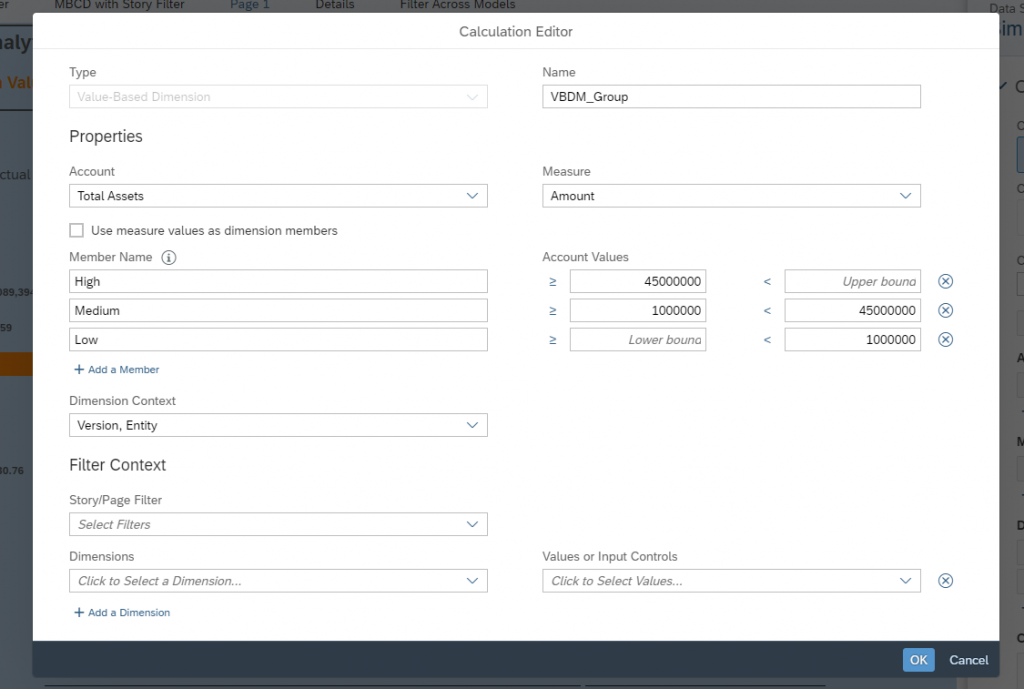Click the Story/Page Filter label
The height and width of the screenshot is (689, 1024).
tap(116, 500)
